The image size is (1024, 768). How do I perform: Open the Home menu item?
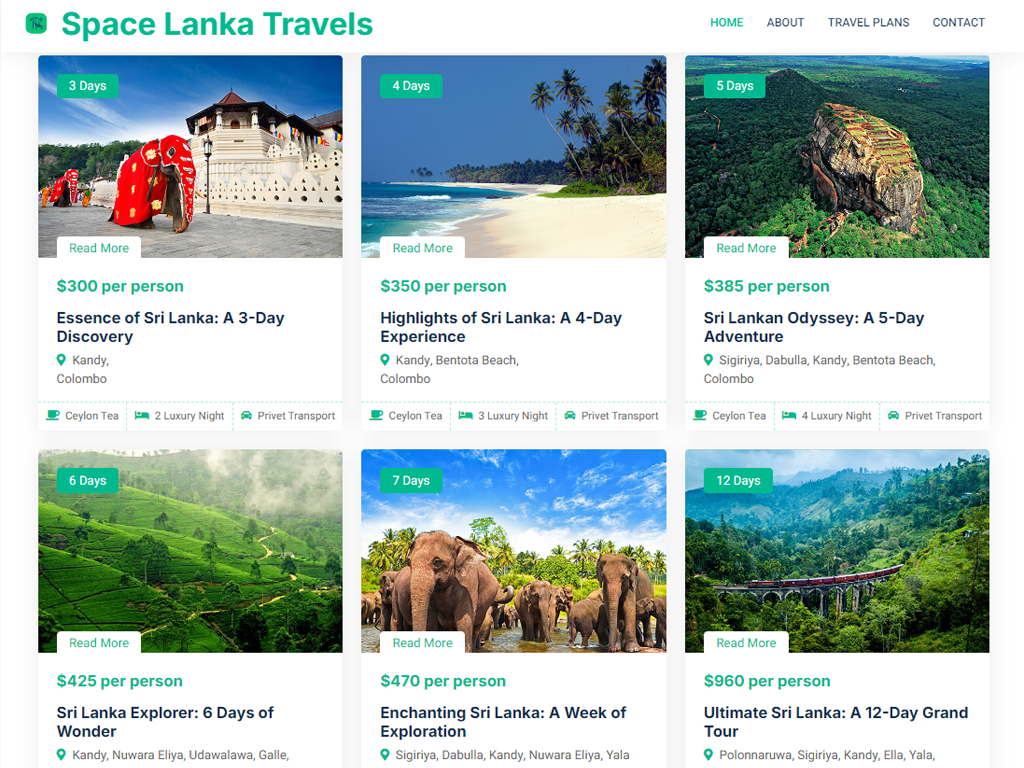tap(727, 23)
